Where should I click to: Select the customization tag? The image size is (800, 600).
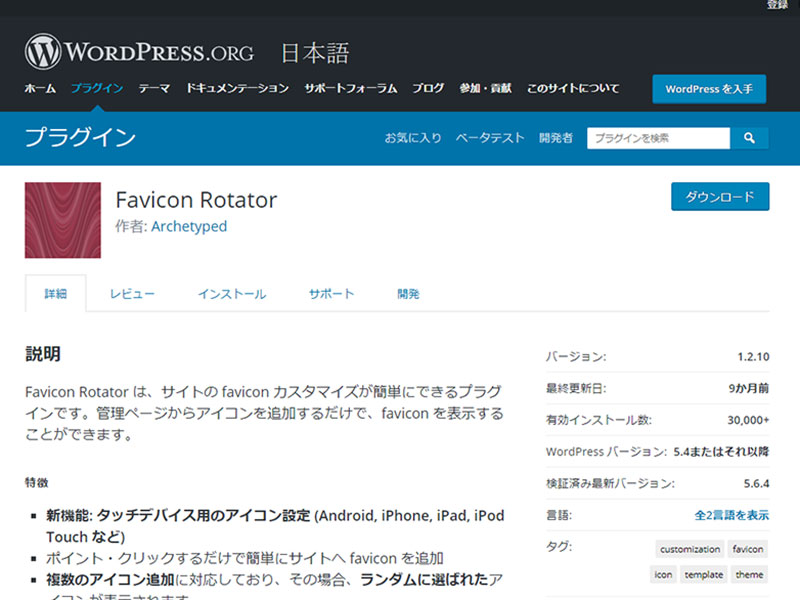(x=690, y=549)
